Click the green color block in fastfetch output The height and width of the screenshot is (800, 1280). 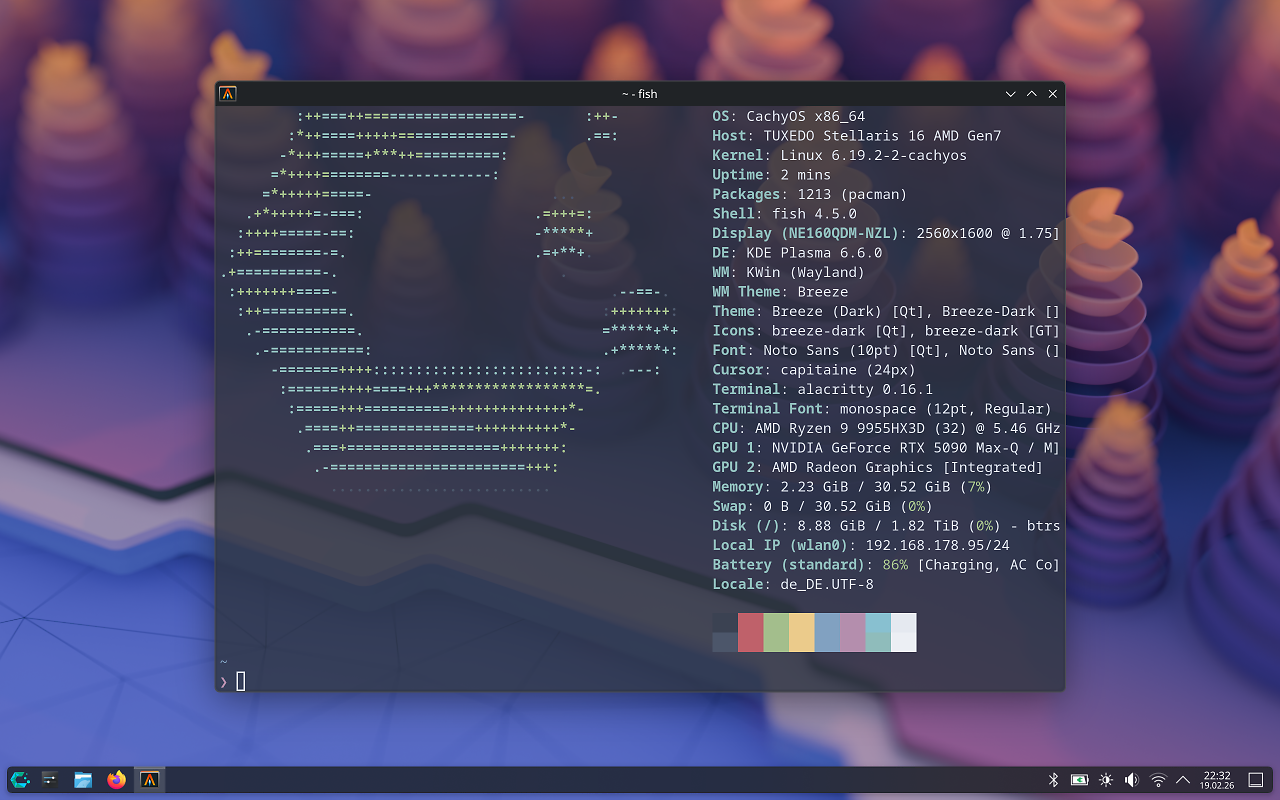(x=776, y=633)
